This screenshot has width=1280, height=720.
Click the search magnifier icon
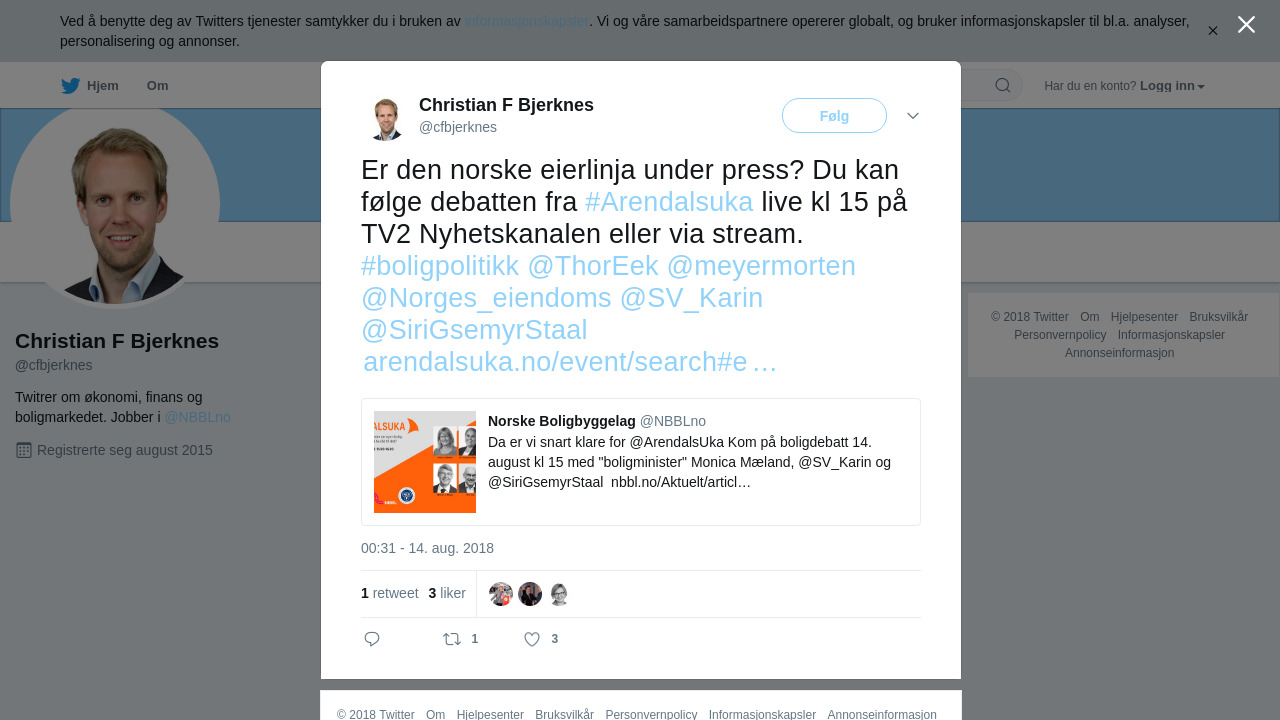coord(1002,85)
